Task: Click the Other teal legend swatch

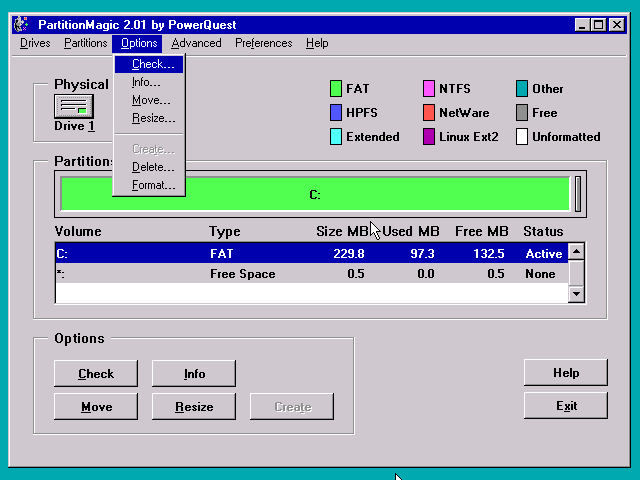Action: pos(522,89)
